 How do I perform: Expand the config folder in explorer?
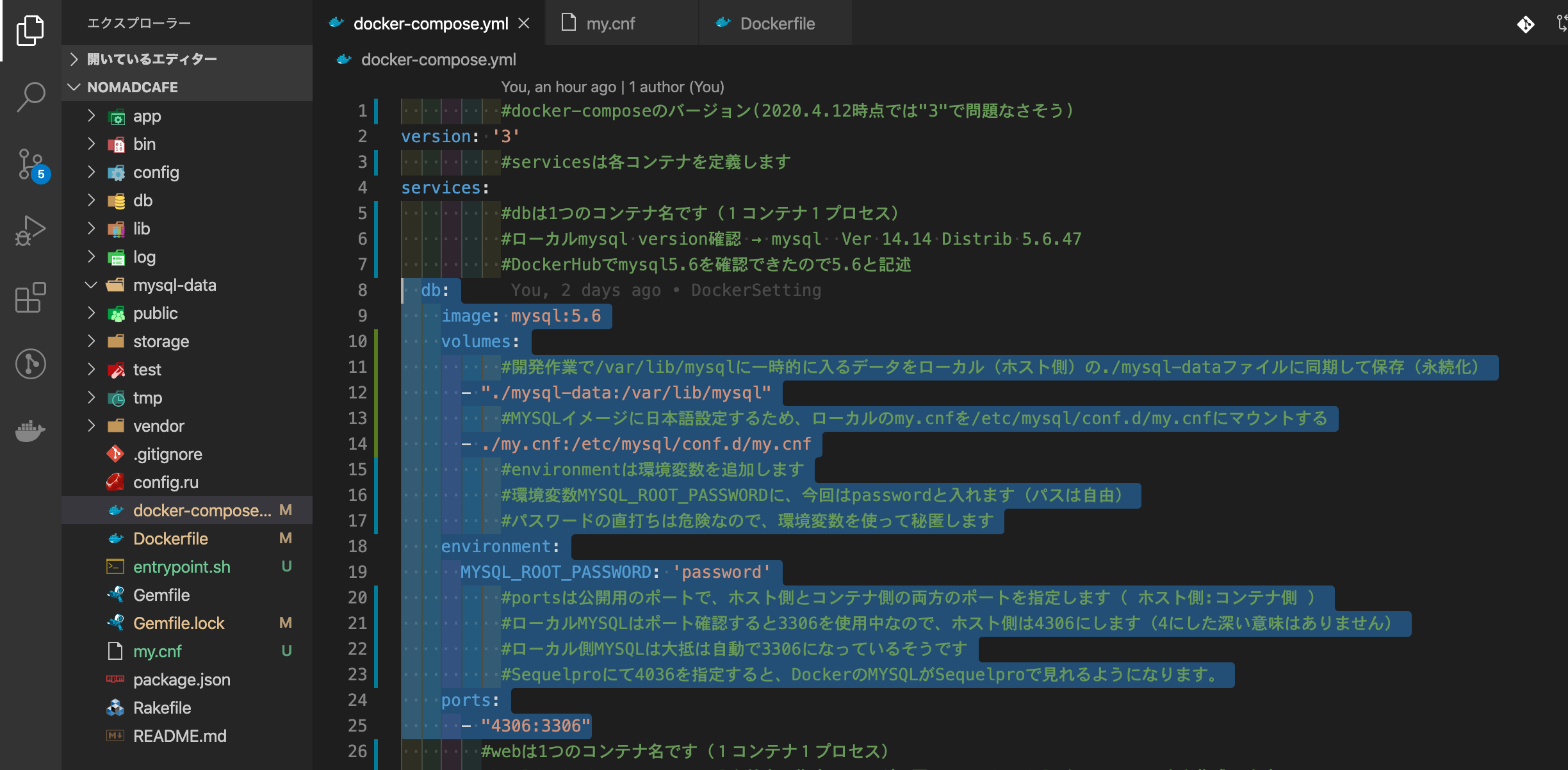coord(156,172)
